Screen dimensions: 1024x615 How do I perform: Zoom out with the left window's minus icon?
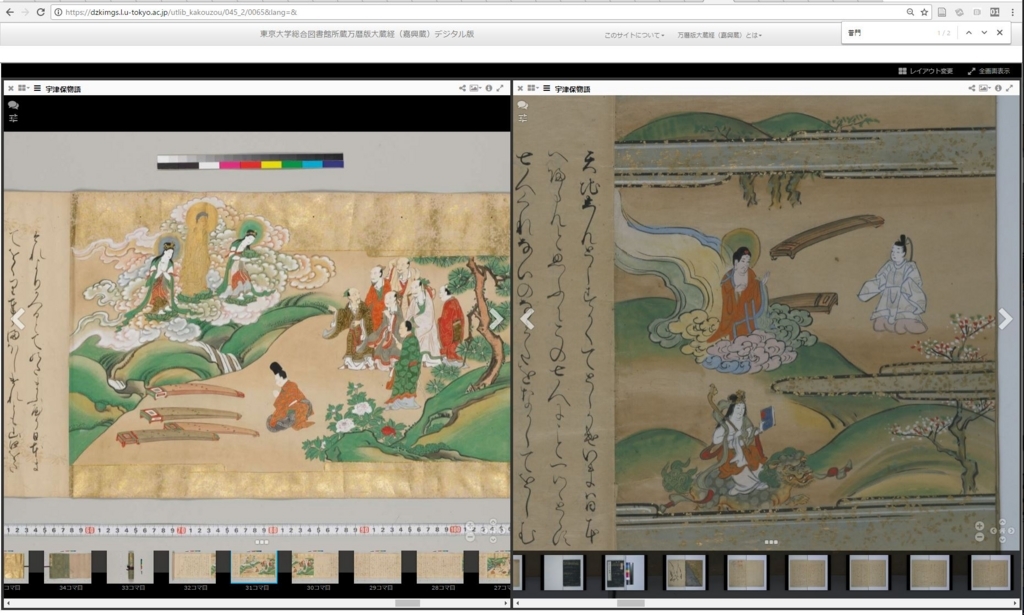coord(470,537)
